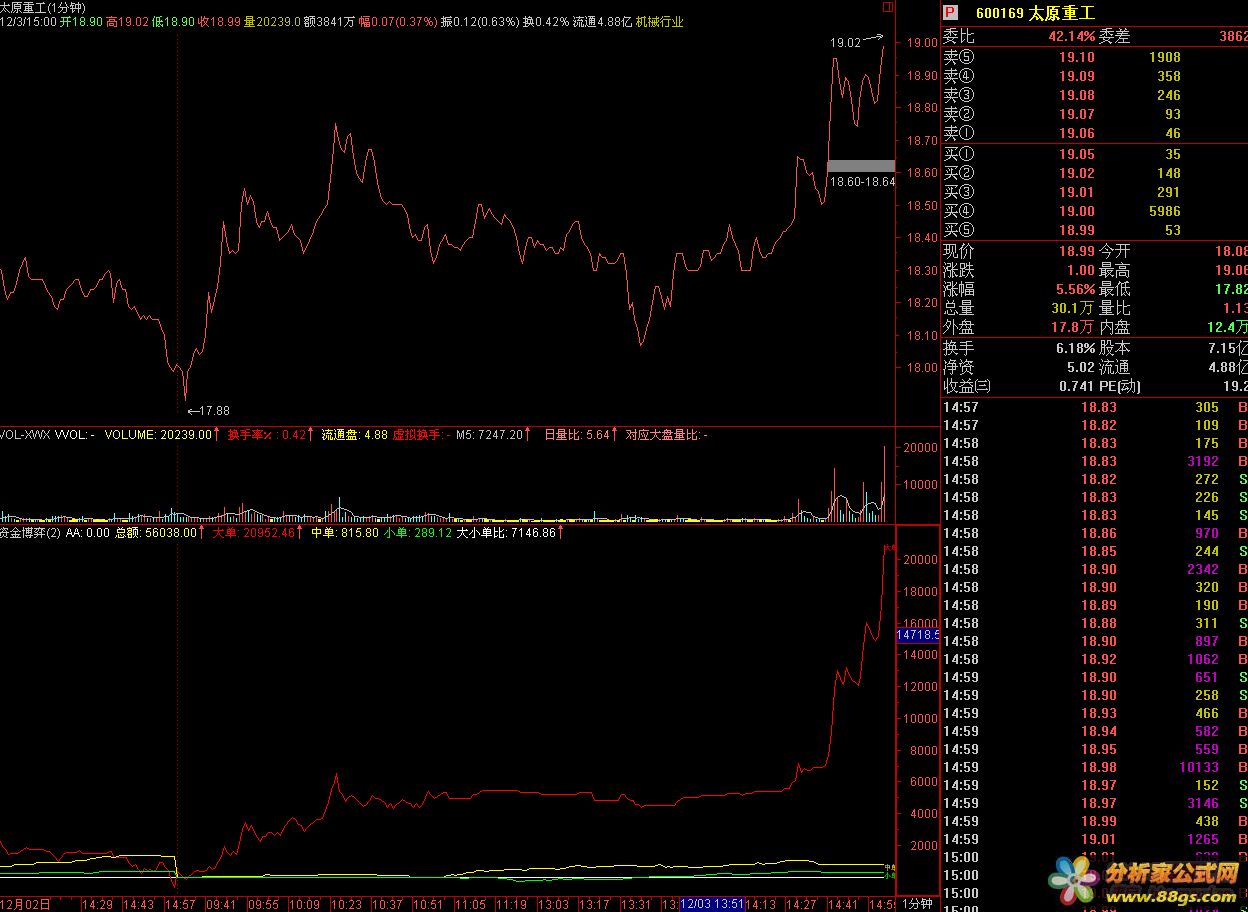Select the 14:58 trade with 3192 lots
1248x912 pixels.
click(1094, 461)
